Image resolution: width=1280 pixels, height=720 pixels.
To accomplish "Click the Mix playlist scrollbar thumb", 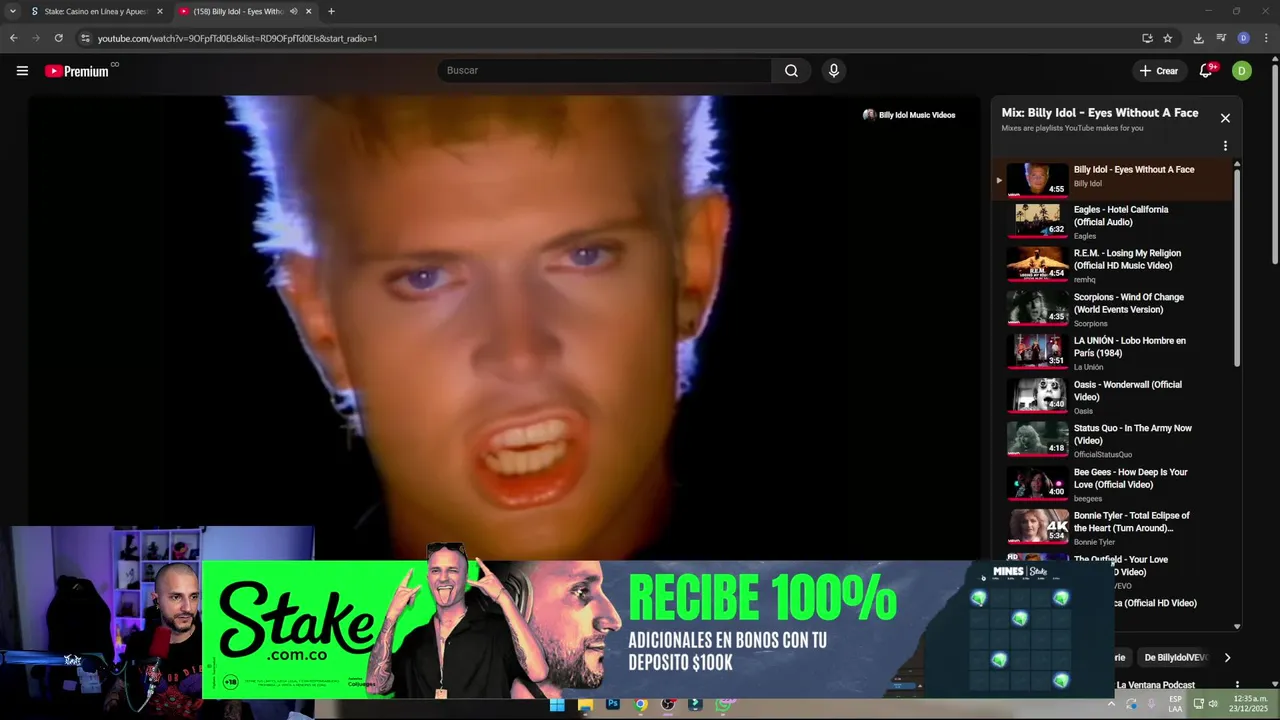I will [x=1237, y=266].
